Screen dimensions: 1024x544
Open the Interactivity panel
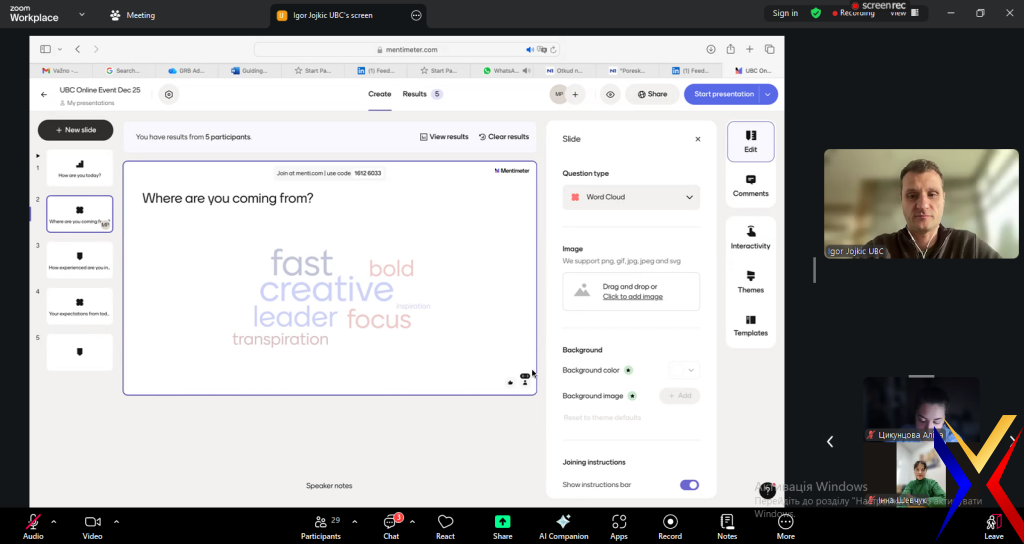point(750,236)
